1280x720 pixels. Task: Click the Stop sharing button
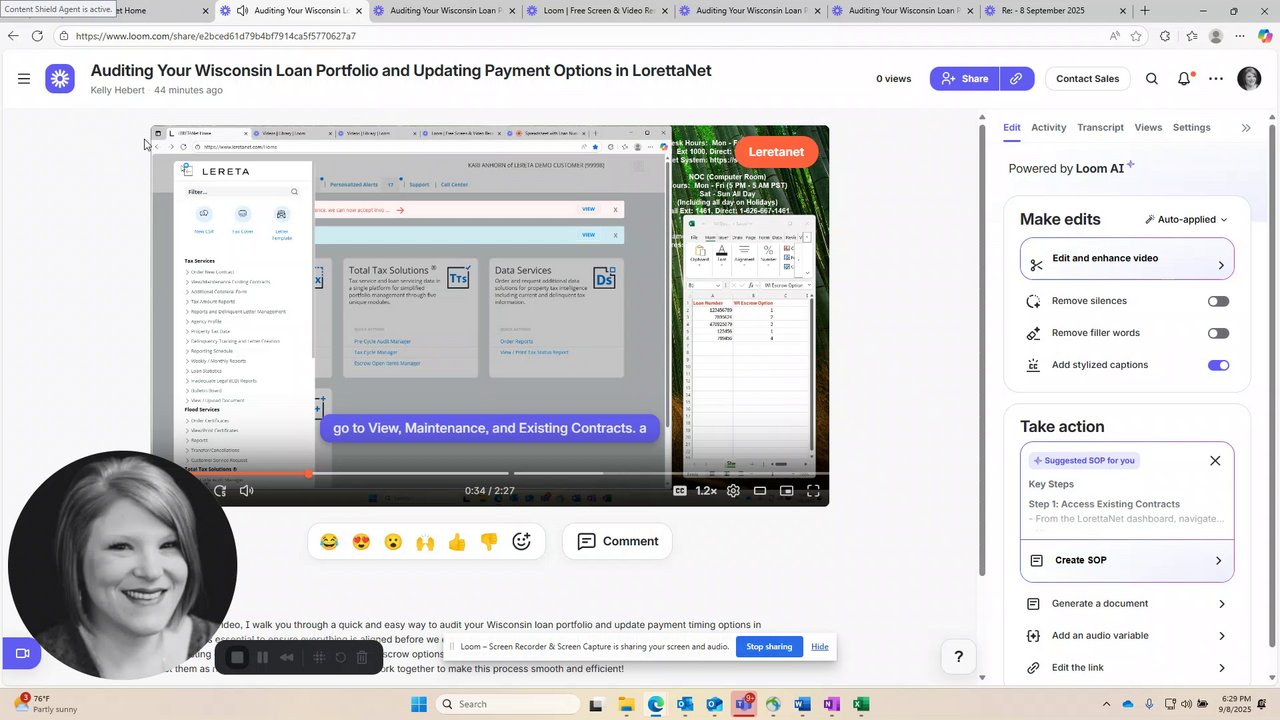(x=769, y=647)
